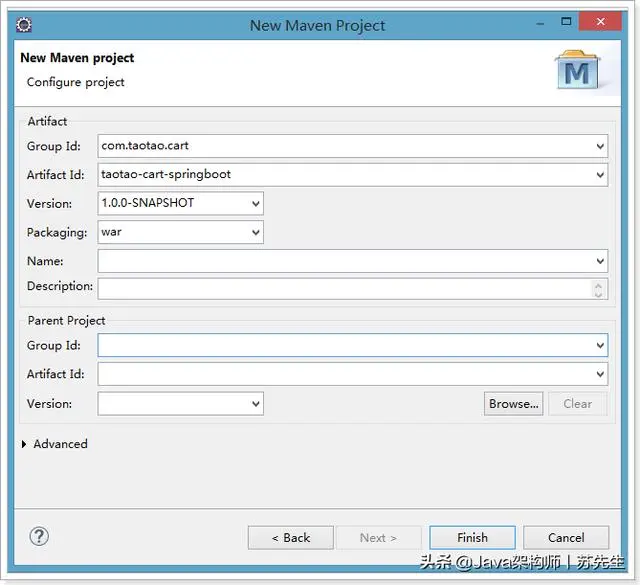Expand the Advanced section
640x585 pixels.
pyautogui.click(x=24, y=444)
